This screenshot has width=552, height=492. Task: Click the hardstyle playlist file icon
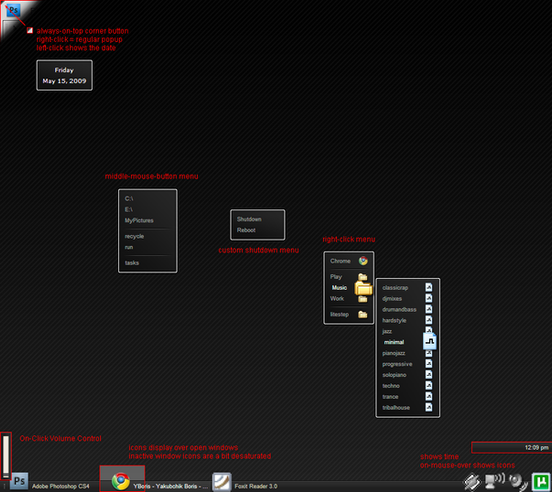pyautogui.click(x=428, y=320)
